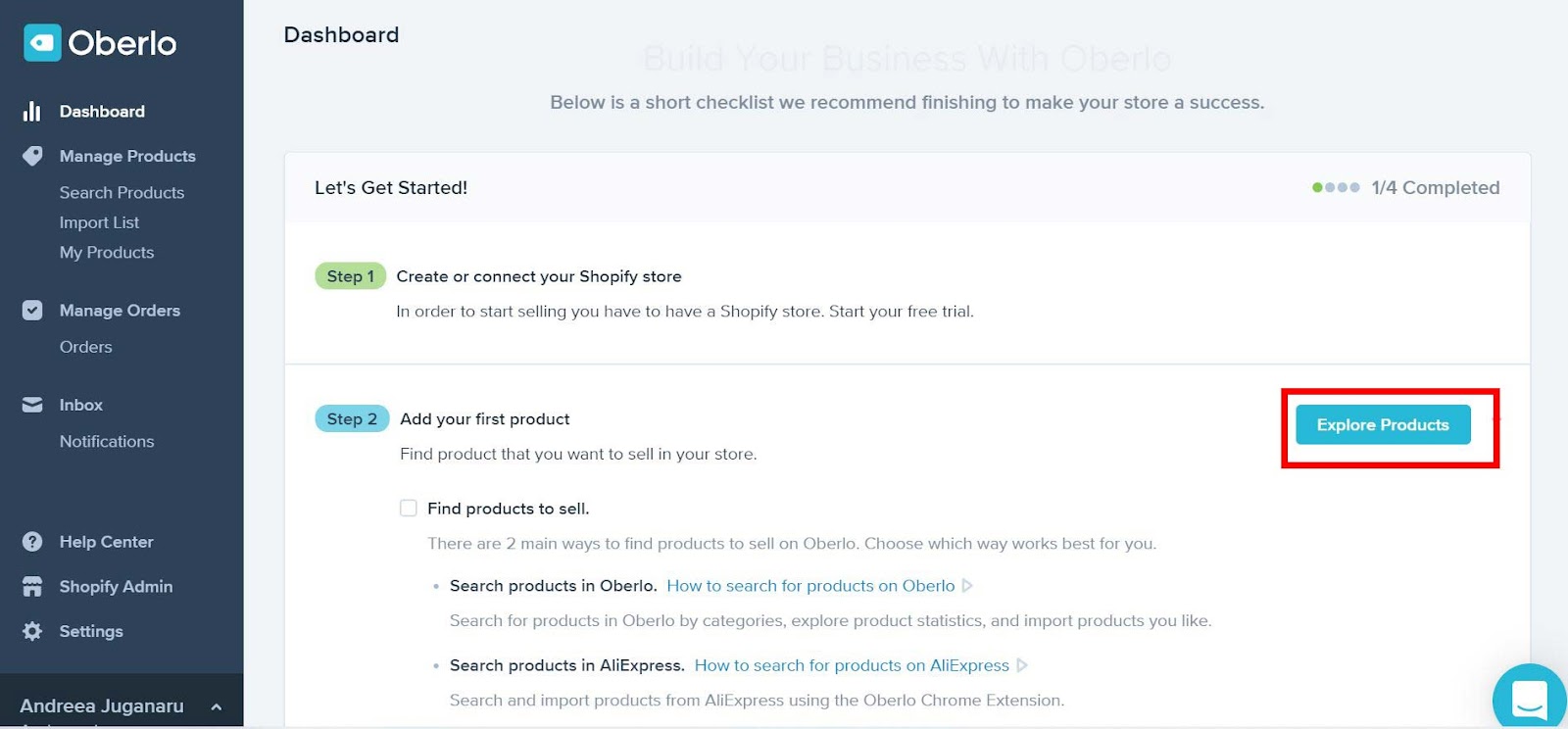Open How to search for products on AliExpress link
Viewport: 1568px width, 729px height.
pyautogui.click(x=851, y=665)
